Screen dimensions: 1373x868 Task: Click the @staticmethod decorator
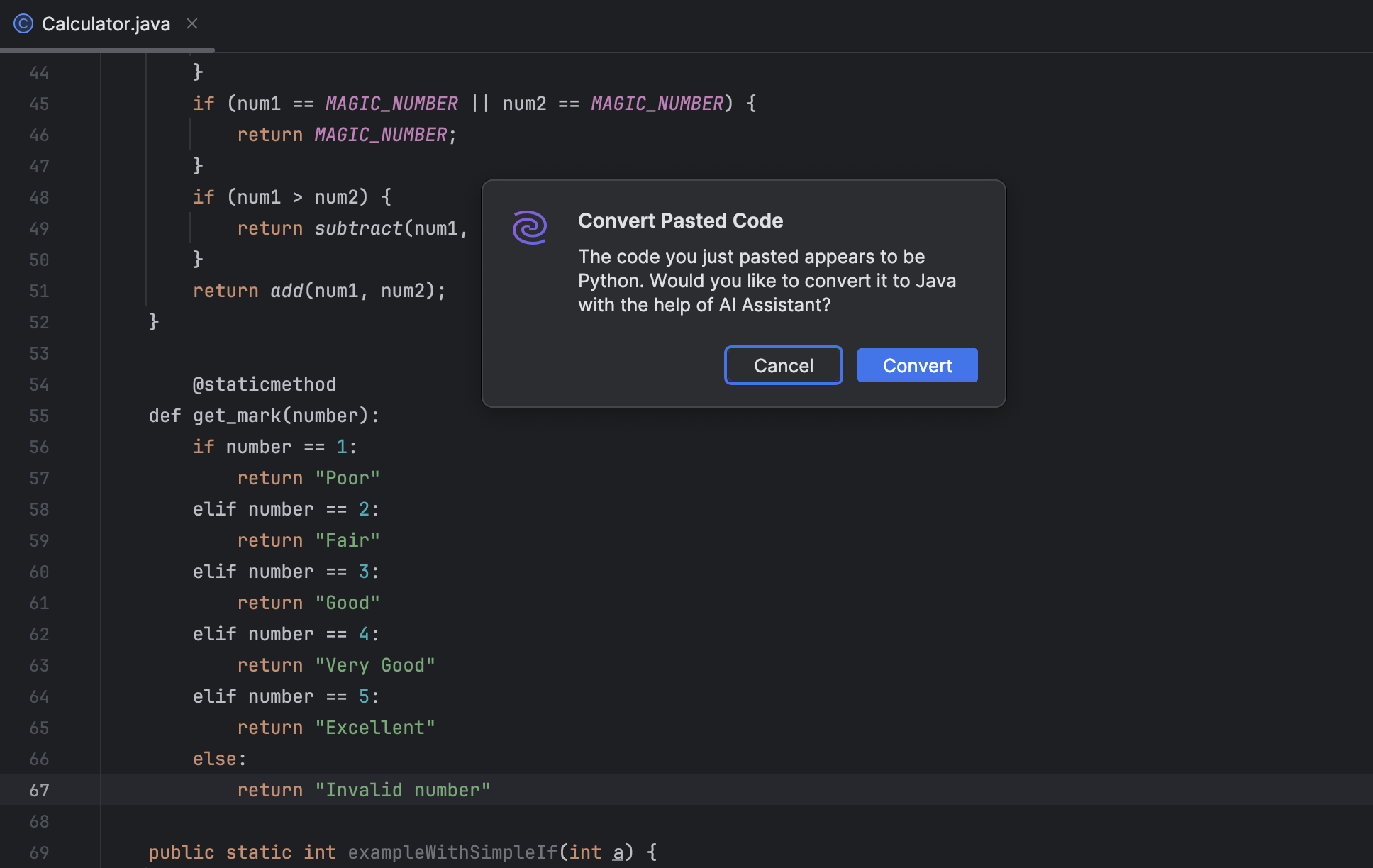264,384
